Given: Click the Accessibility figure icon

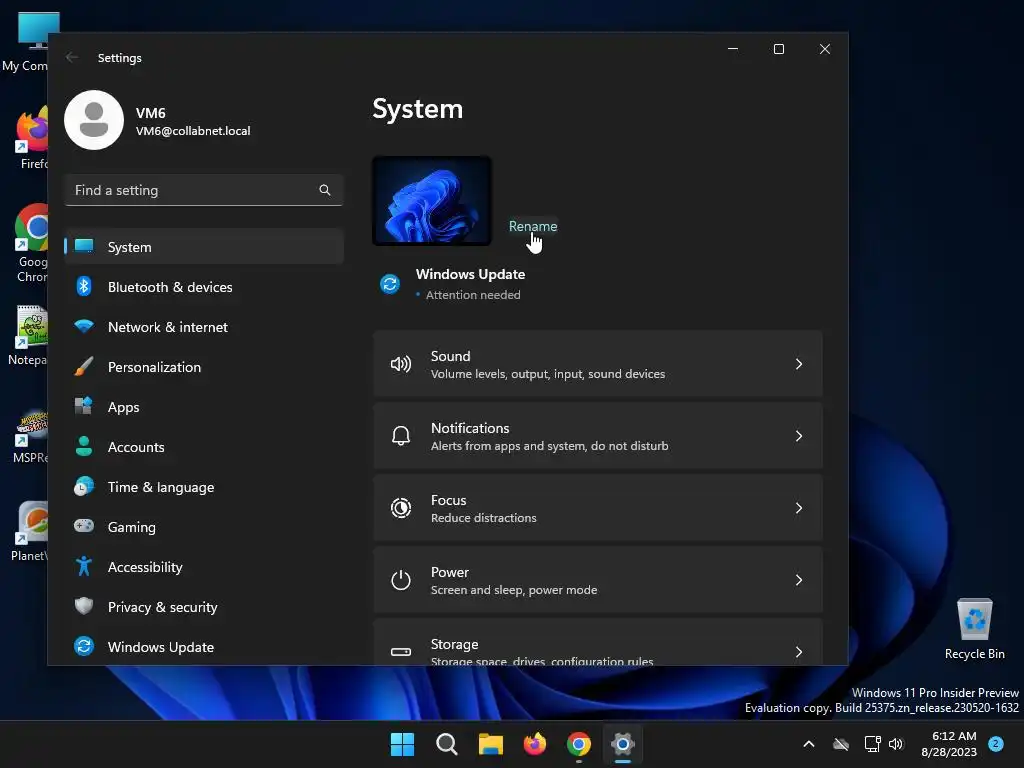Looking at the screenshot, I should click(84, 566).
